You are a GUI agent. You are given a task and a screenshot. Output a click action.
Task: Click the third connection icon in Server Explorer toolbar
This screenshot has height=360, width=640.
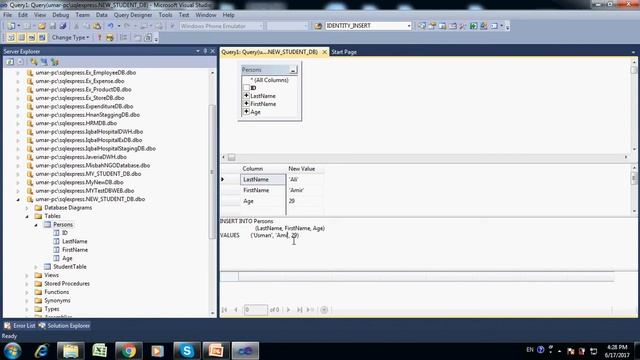click(x=55, y=62)
